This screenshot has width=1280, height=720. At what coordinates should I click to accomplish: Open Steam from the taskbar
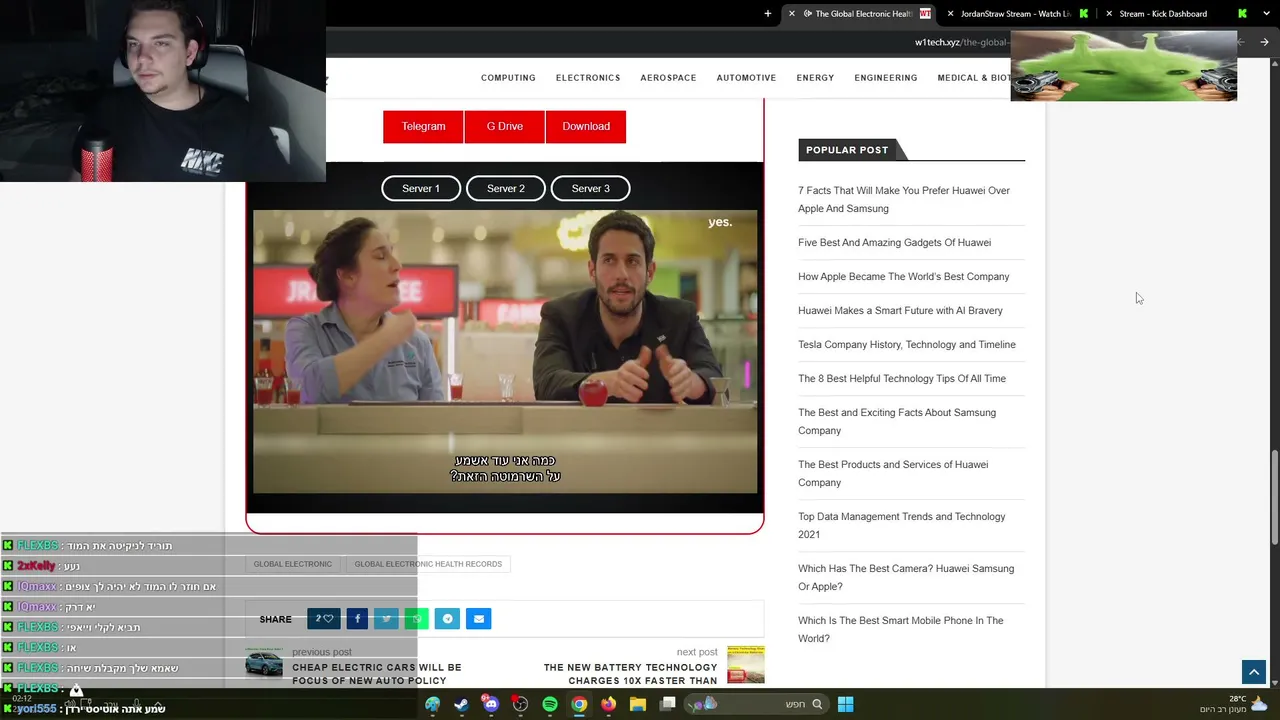click(x=461, y=704)
